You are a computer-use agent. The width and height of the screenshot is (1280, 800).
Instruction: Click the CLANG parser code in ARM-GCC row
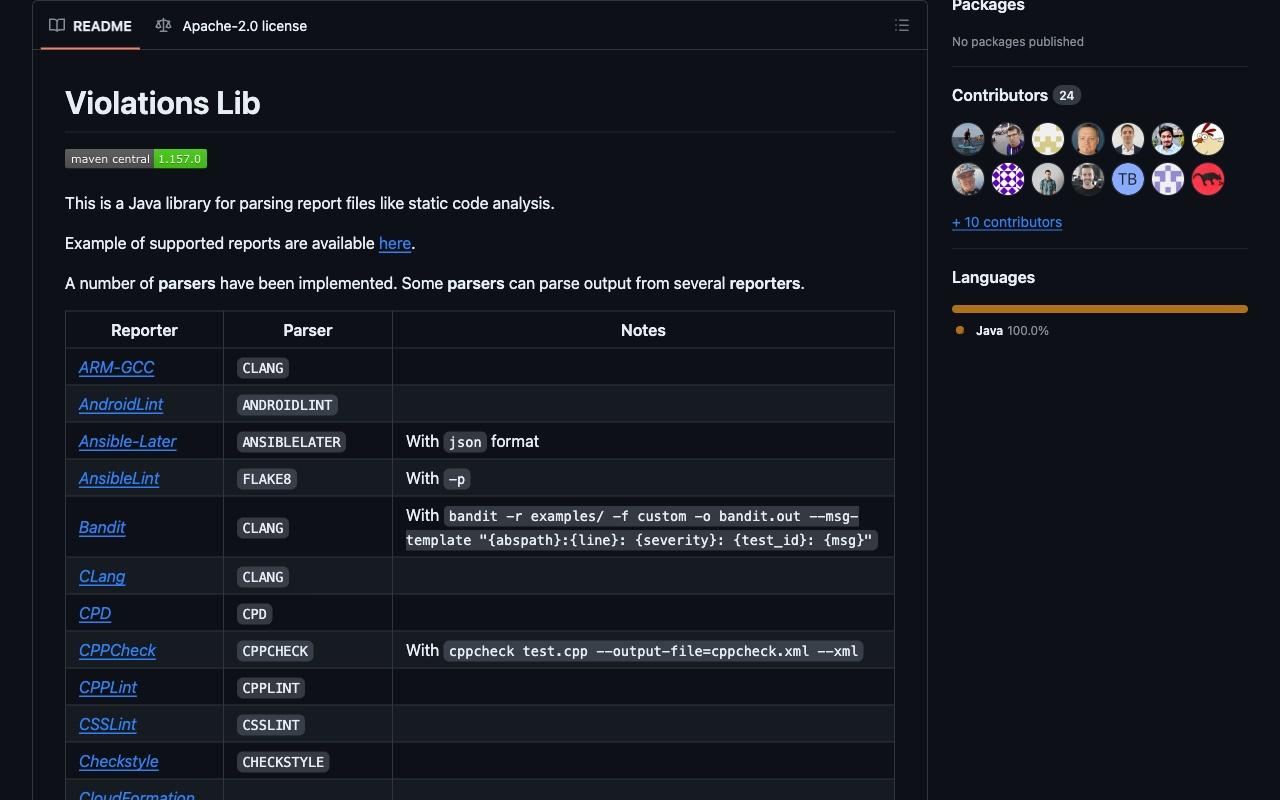click(263, 368)
